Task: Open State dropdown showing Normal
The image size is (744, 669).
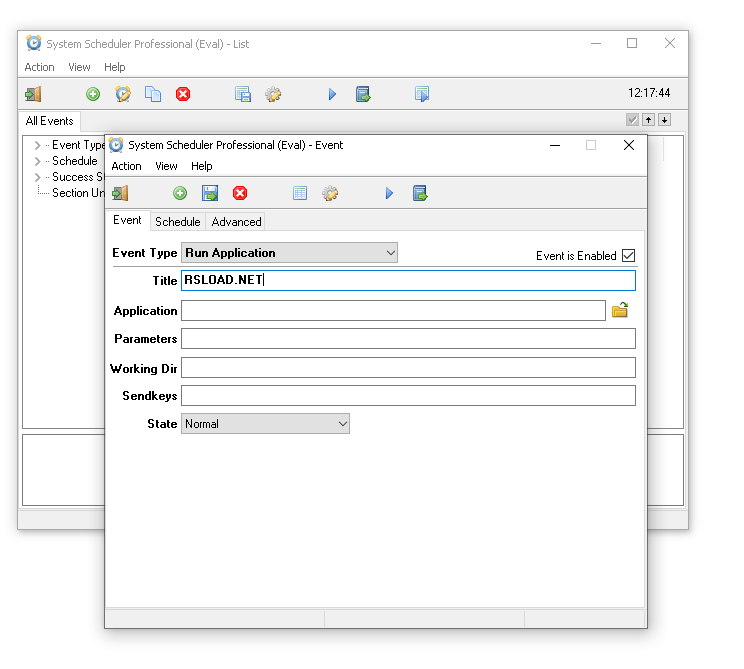Action: [x=265, y=423]
